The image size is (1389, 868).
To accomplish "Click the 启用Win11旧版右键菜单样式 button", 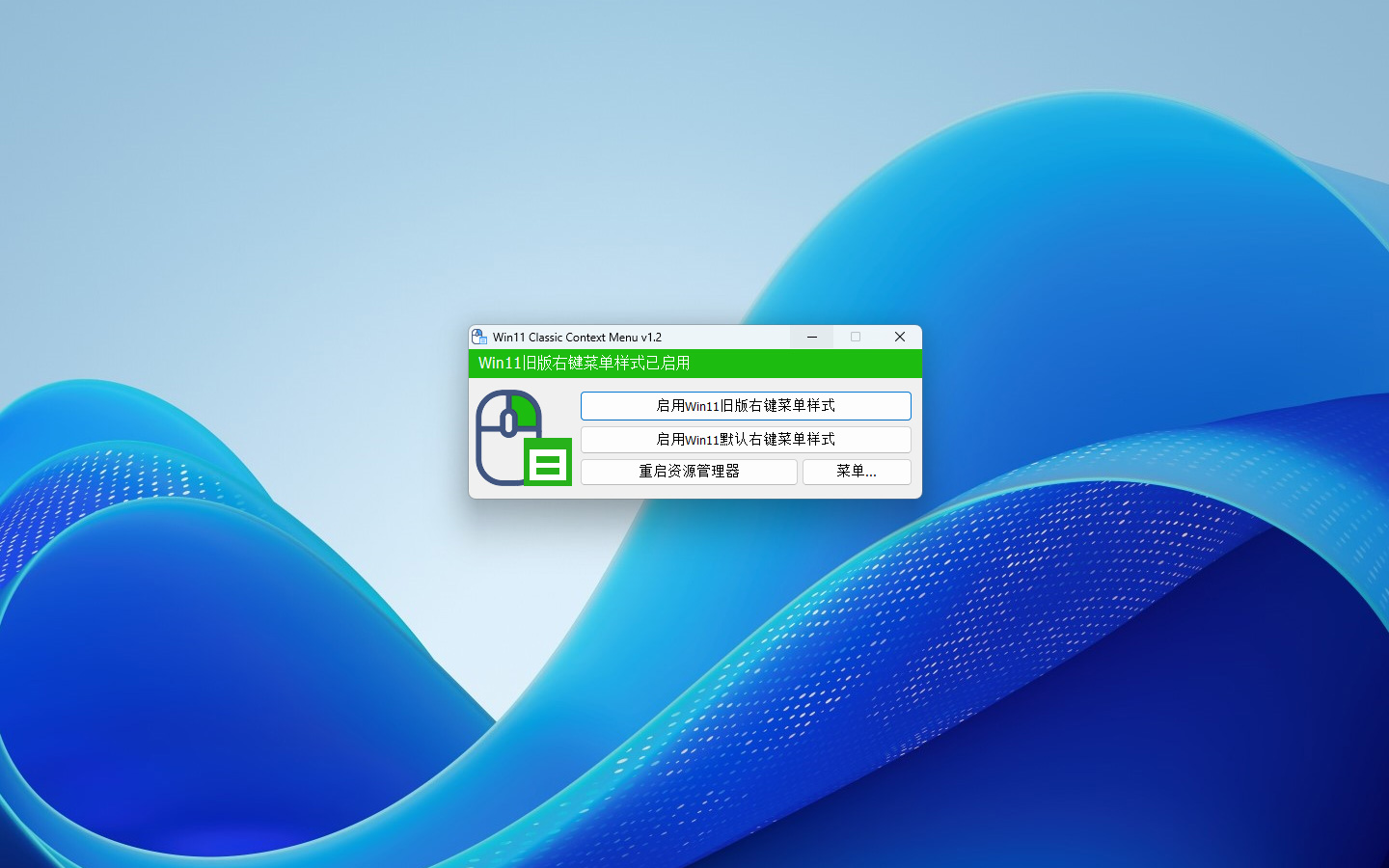I will point(746,405).
